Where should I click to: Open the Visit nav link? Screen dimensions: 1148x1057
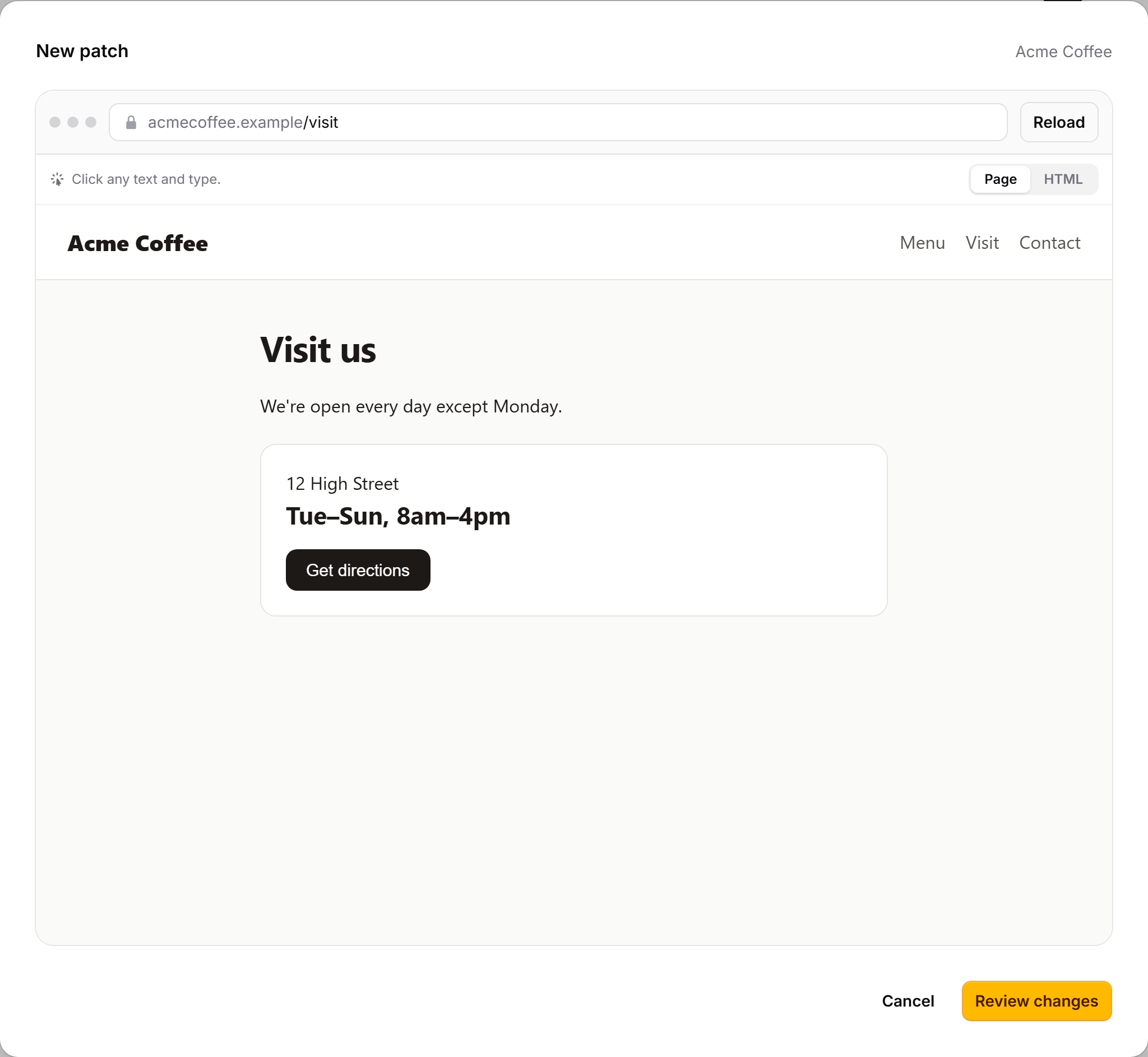pos(982,243)
